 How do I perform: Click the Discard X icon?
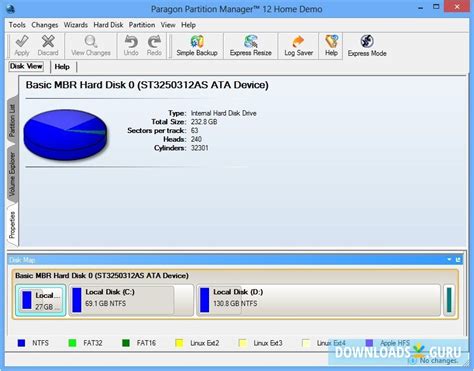(x=48, y=42)
